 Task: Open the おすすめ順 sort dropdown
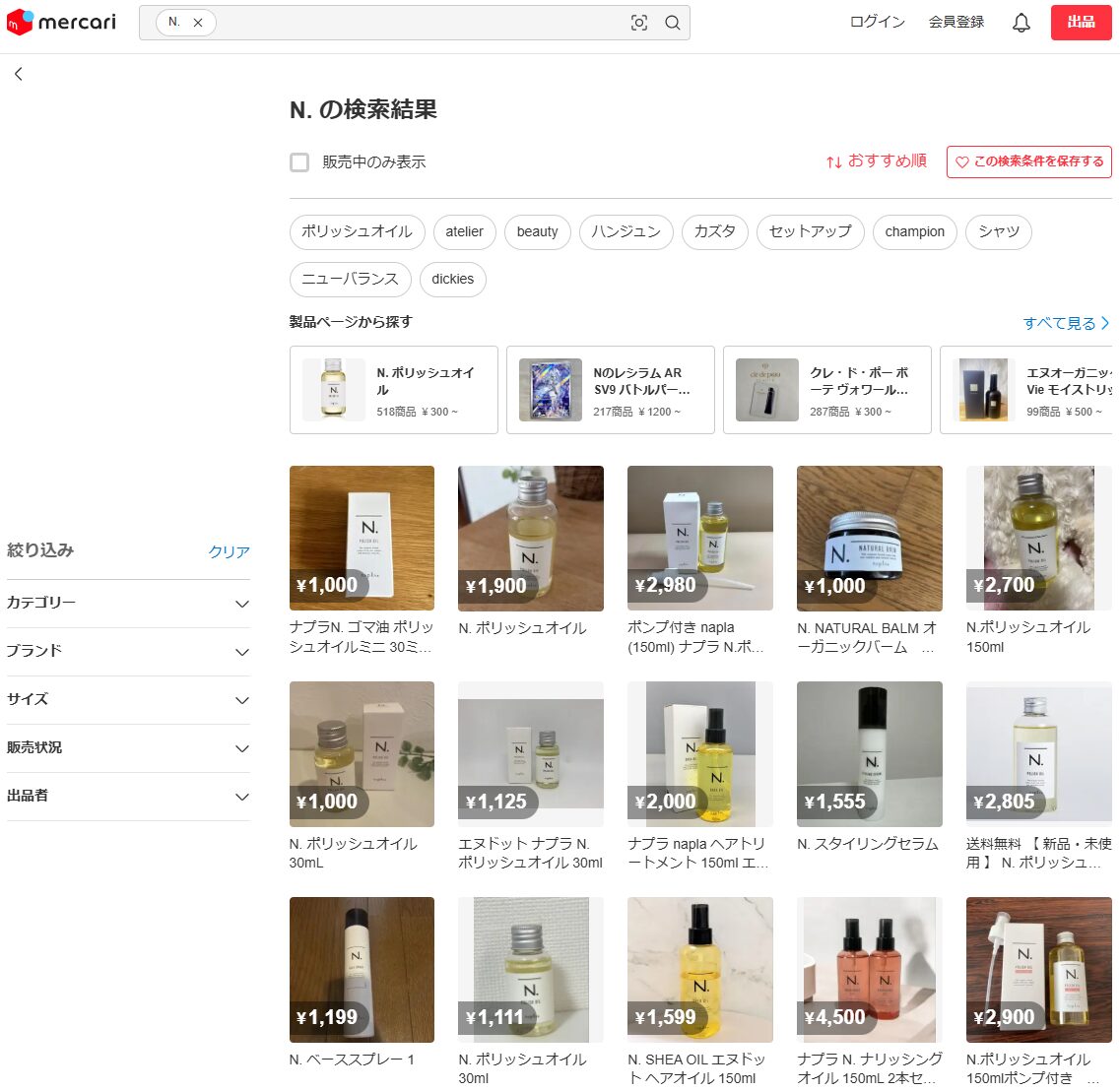(x=877, y=161)
